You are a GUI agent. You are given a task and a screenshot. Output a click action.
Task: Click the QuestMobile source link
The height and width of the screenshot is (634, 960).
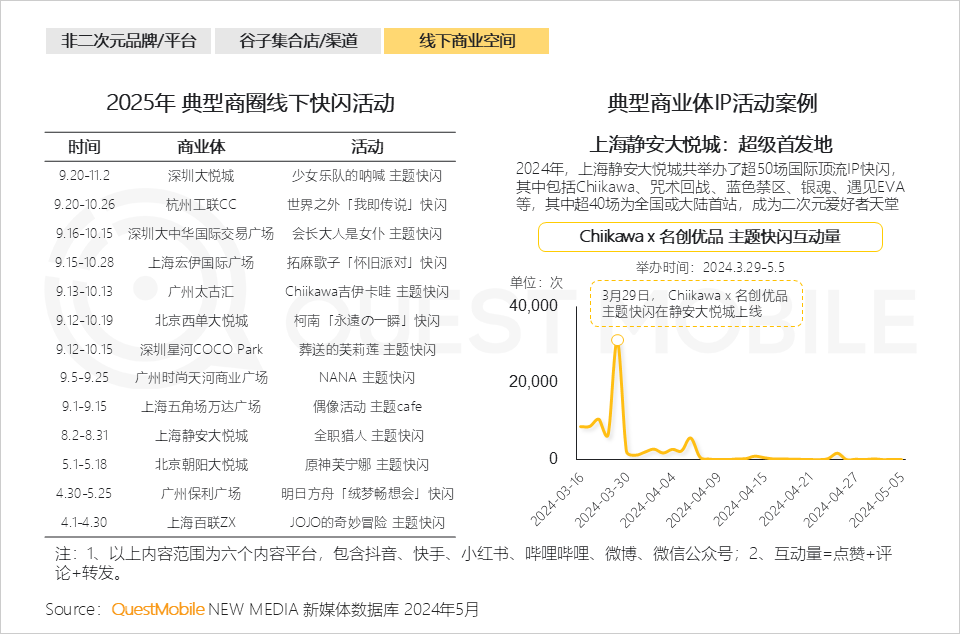tap(158, 608)
